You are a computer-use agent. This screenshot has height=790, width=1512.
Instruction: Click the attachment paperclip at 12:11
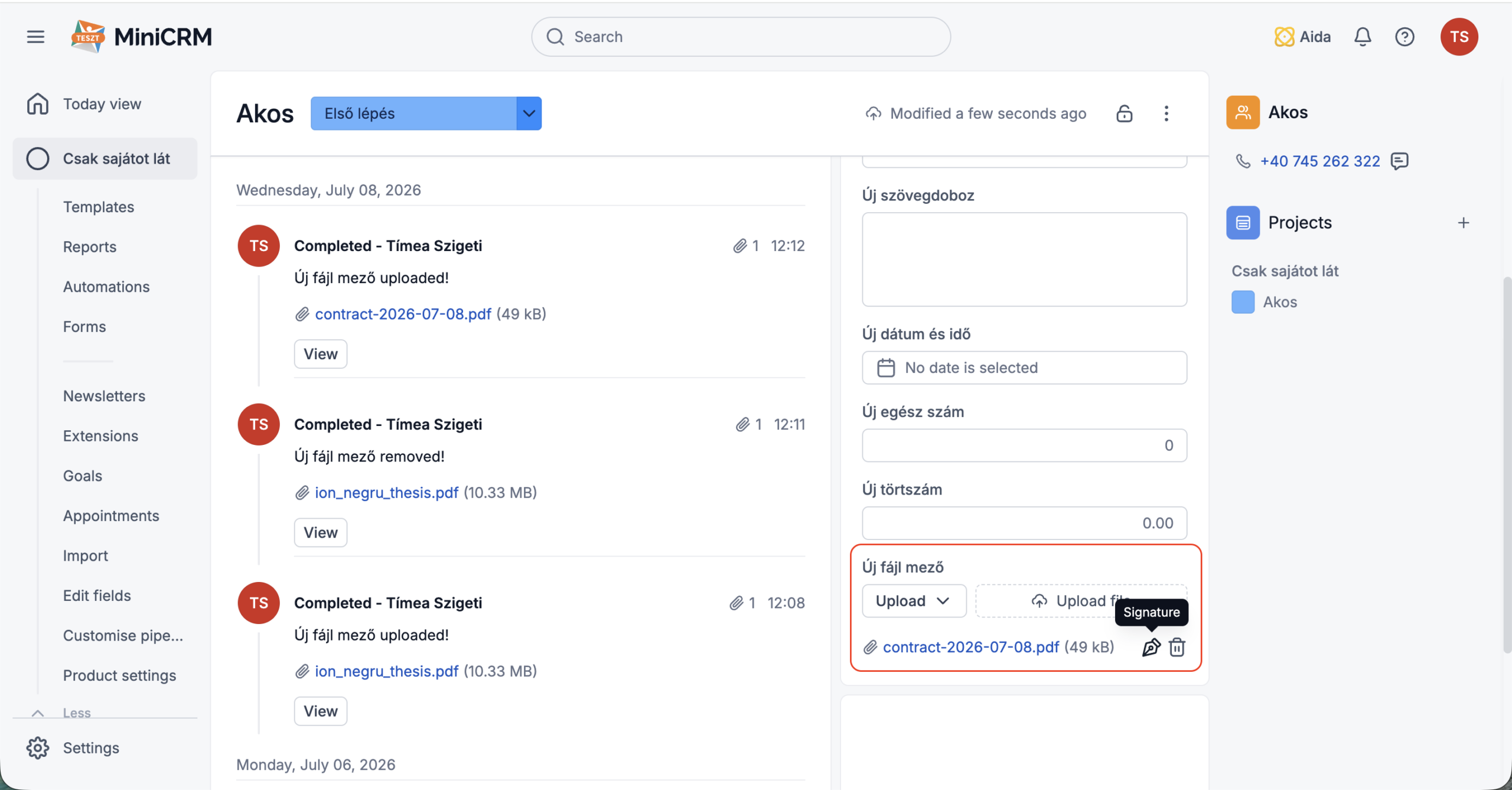(742, 424)
